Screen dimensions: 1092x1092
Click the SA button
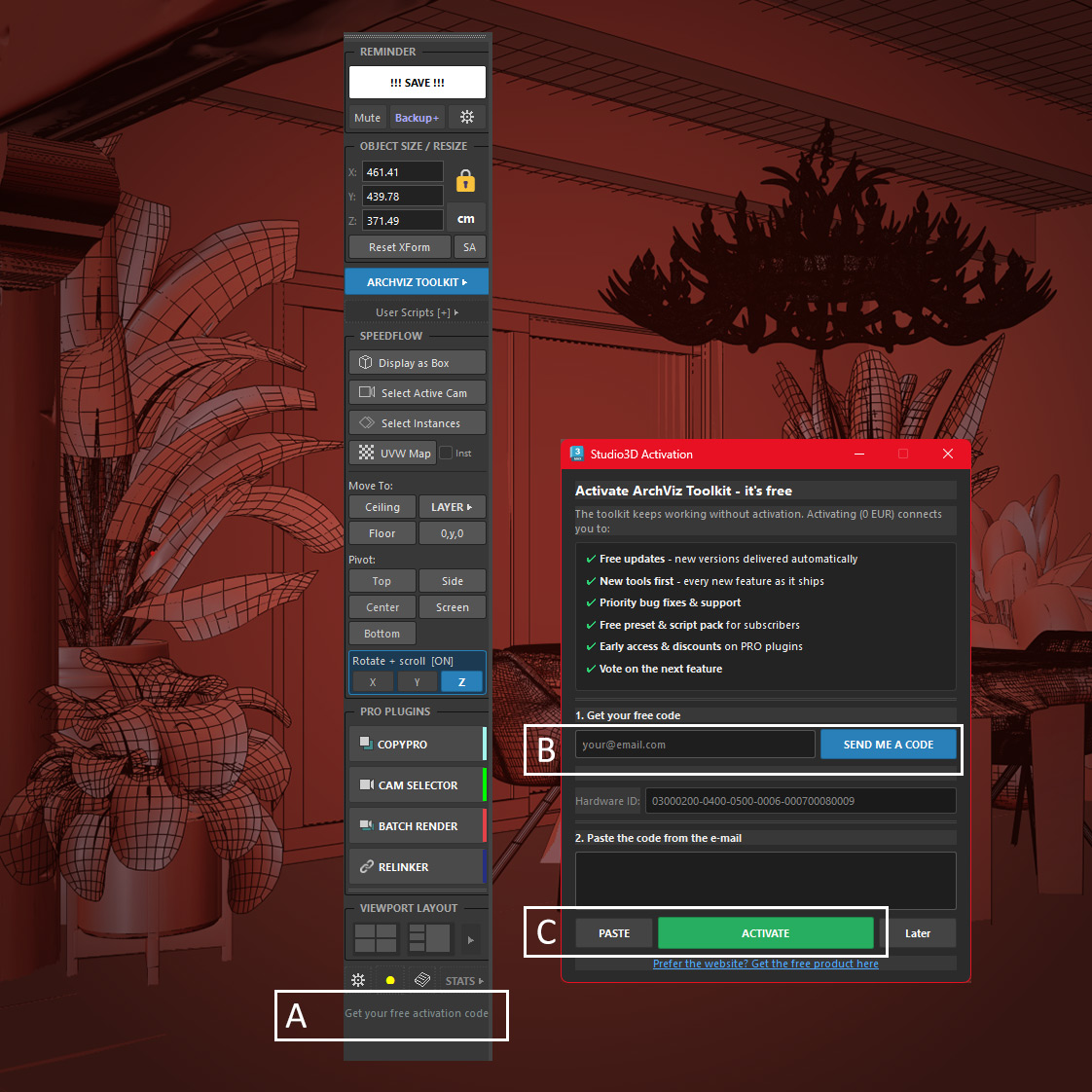click(469, 247)
